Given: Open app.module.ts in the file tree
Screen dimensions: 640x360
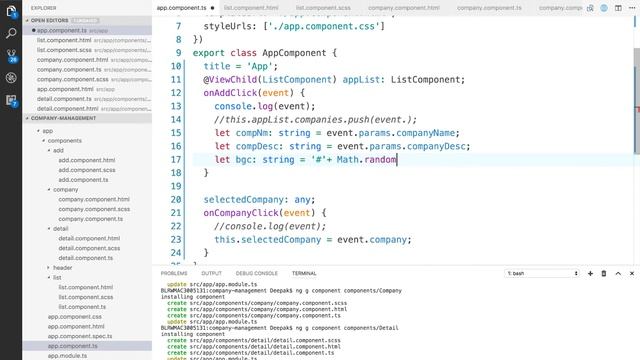Looking at the screenshot, I should point(67,356).
